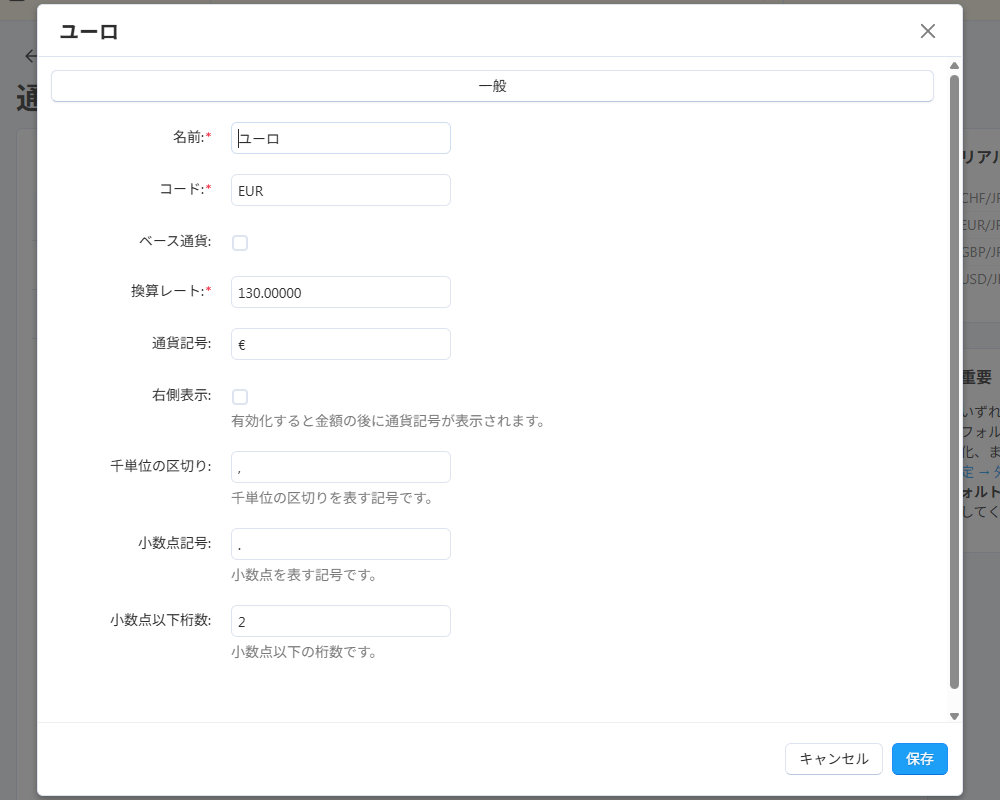1000x800 pixels.
Task: Toggle the 右側表示 checkbox on
Action: pyautogui.click(x=240, y=396)
